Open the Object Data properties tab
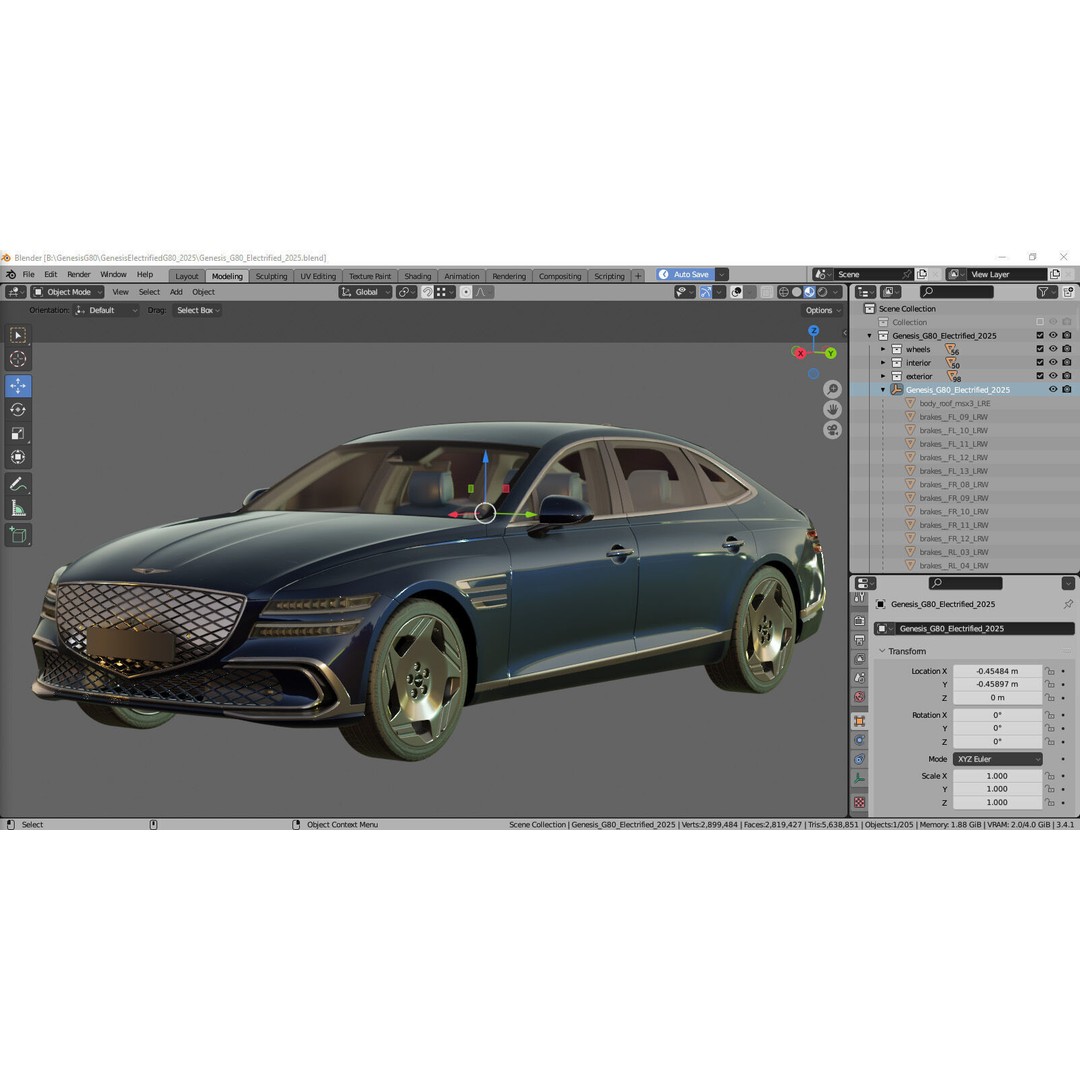Image resolution: width=1080 pixels, height=1080 pixels. point(860,778)
